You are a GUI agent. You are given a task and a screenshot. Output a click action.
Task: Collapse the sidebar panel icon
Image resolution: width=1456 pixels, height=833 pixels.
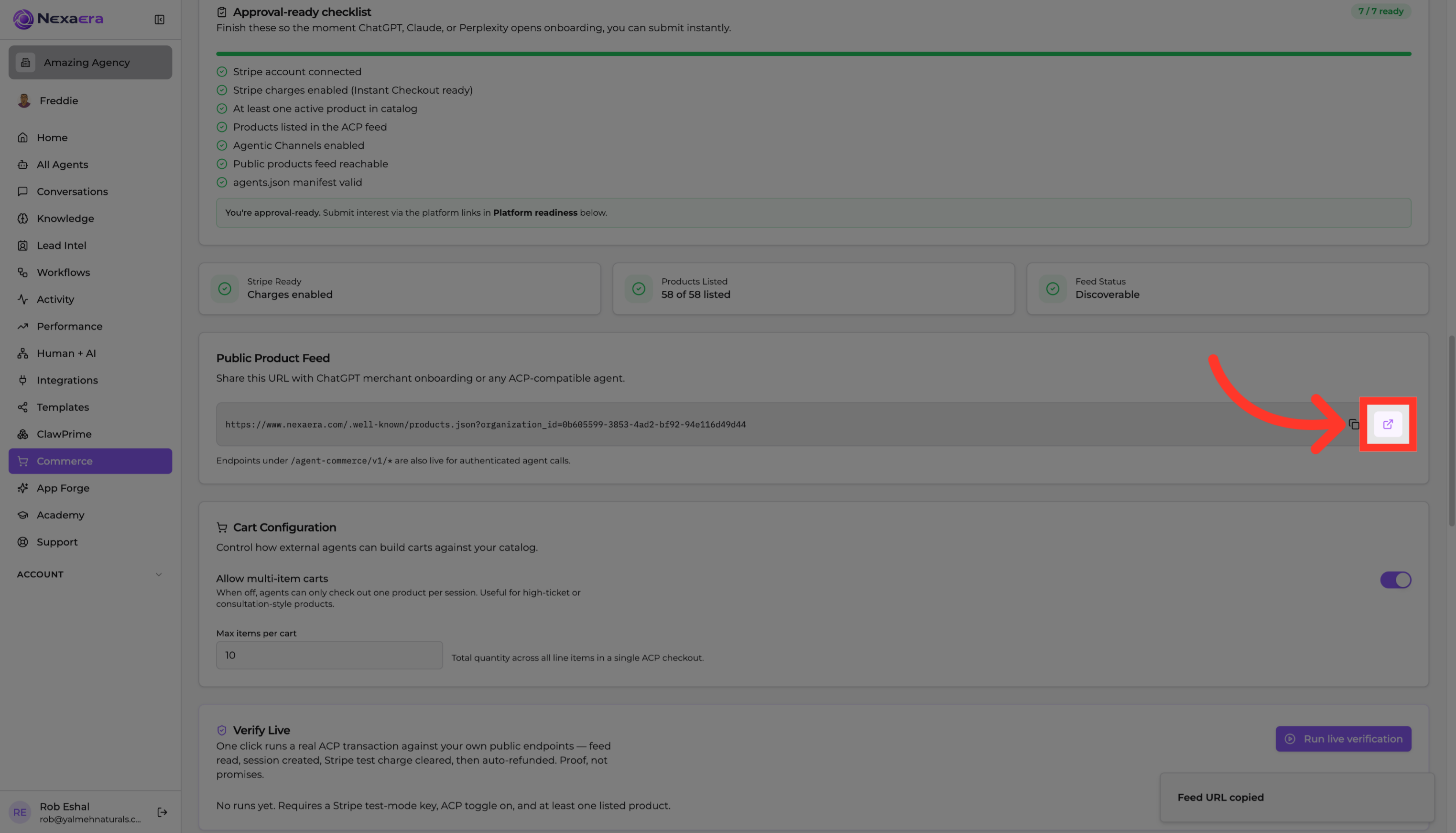pyautogui.click(x=159, y=20)
